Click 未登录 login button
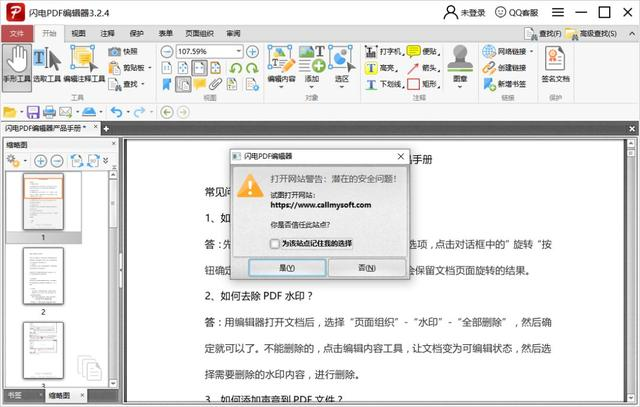The width and height of the screenshot is (640, 407). click(464, 13)
